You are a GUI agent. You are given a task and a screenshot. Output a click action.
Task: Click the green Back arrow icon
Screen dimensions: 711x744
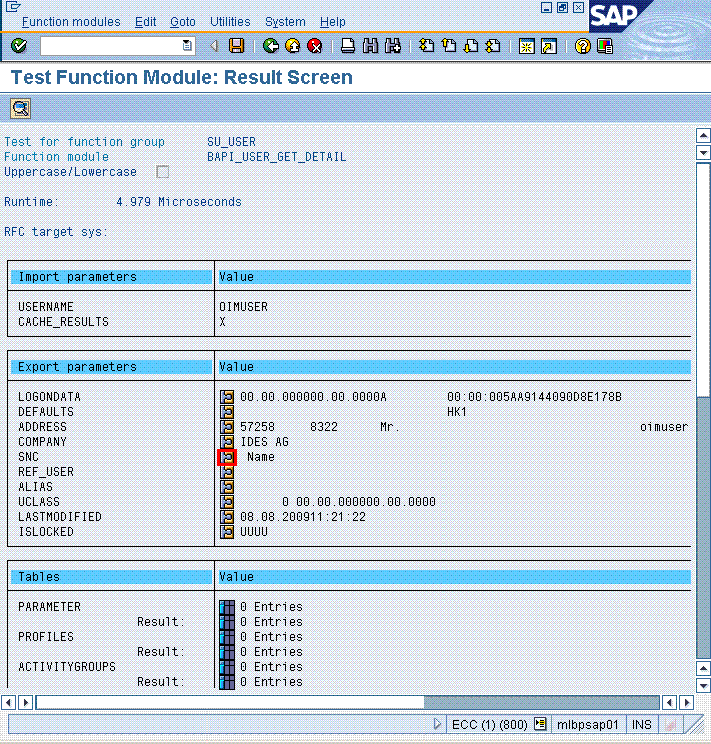271,46
